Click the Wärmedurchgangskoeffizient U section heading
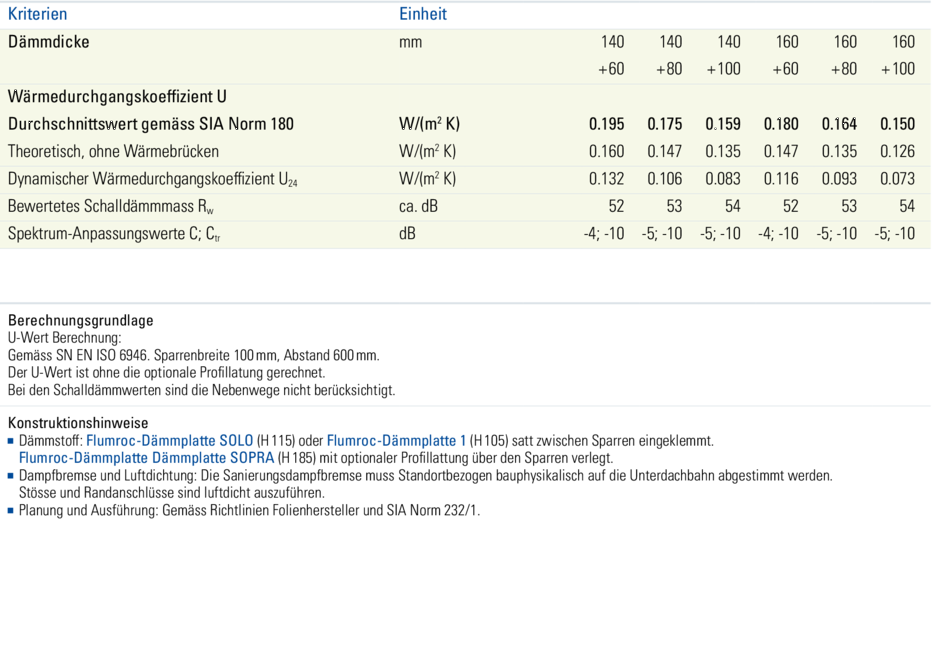 tap(117, 97)
